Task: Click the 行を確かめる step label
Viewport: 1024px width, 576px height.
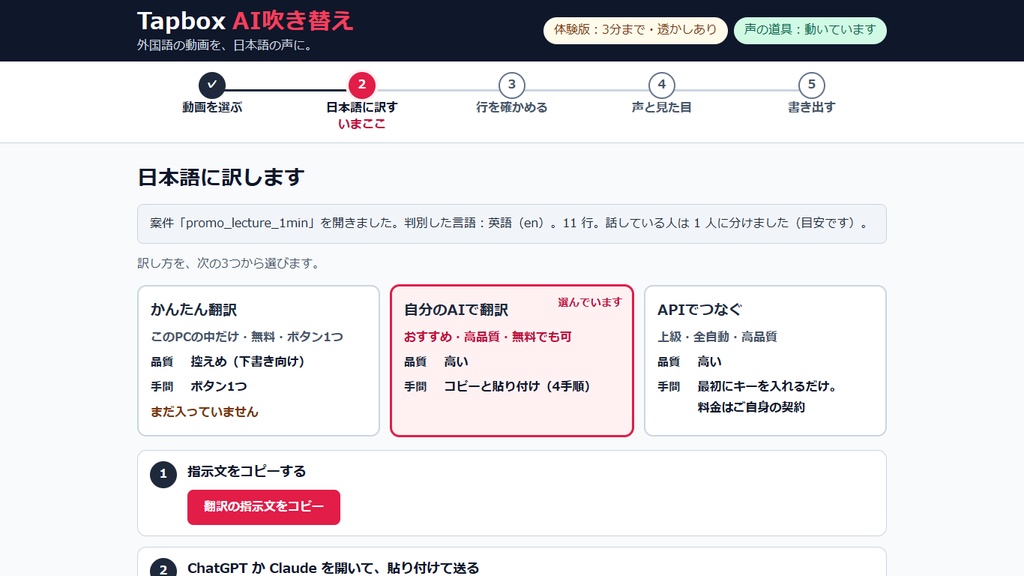Action: [x=511, y=107]
